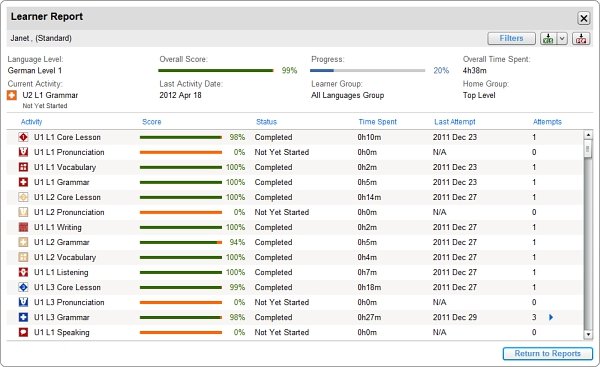Click the scrollbar up arrow
Viewport: 600px width, 367px height.
[588, 135]
